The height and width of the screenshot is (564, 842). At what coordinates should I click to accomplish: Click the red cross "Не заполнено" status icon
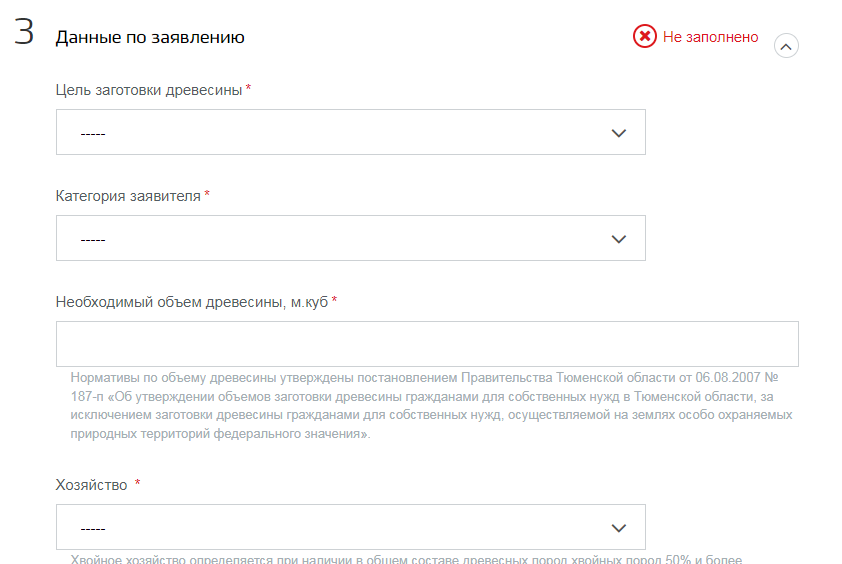[645, 37]
